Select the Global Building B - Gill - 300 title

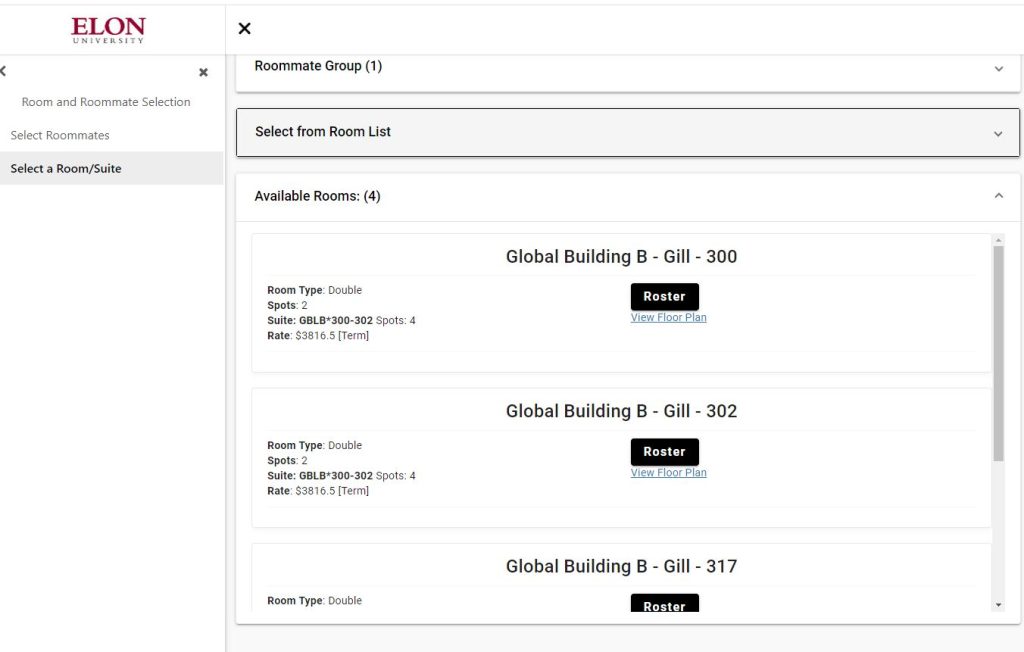[x=621, y=257]
